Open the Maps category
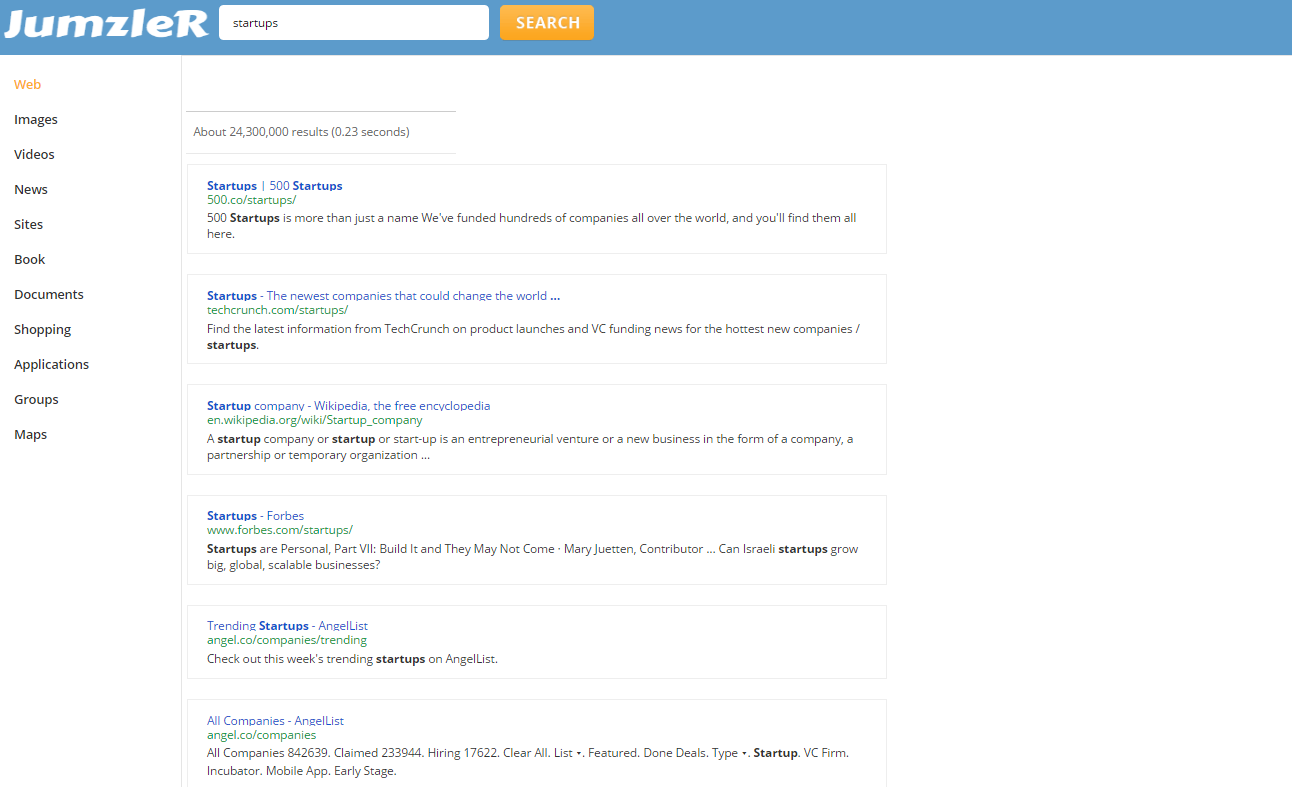 click(30, 435)
